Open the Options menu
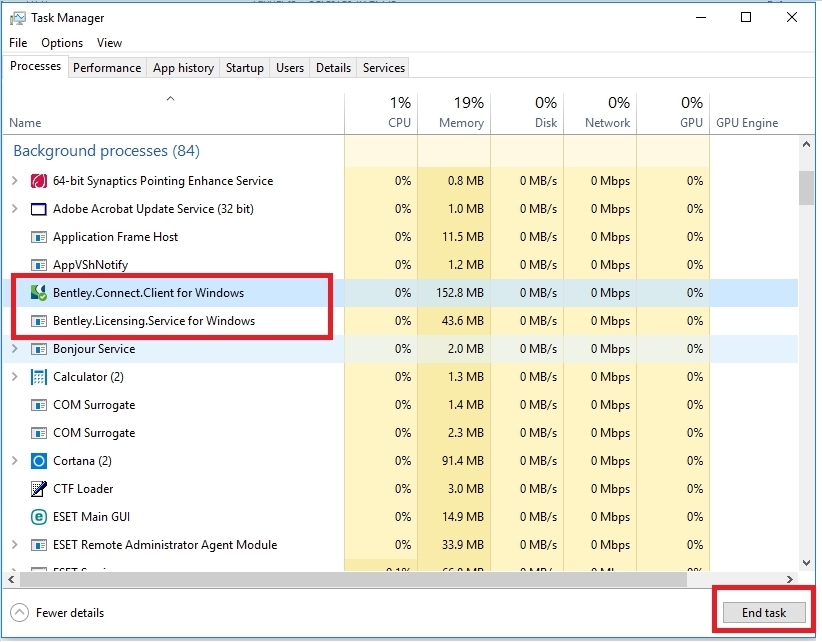Screen dimensions: 822x642 (62, 43)
